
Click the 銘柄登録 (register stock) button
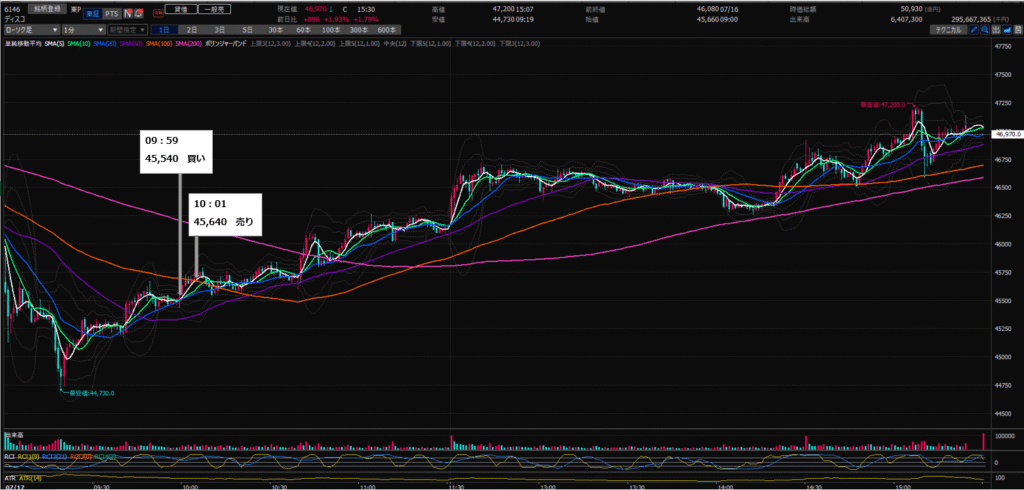48,10
